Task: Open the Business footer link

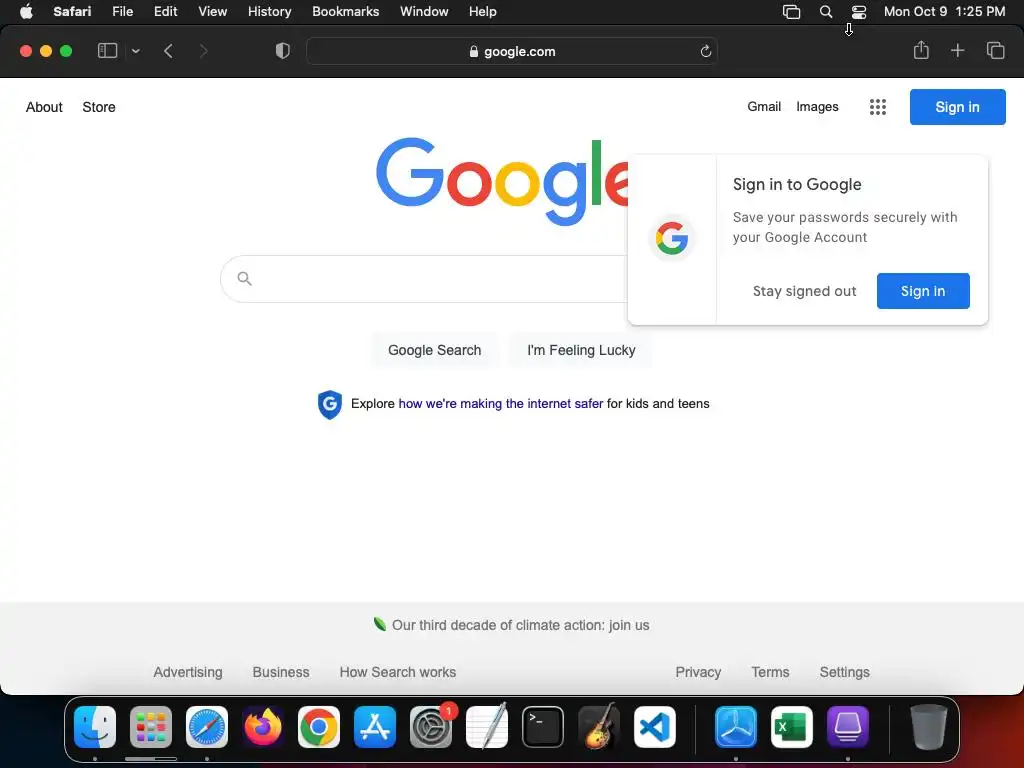Action: pyautogui.click(x=281, y=672)
